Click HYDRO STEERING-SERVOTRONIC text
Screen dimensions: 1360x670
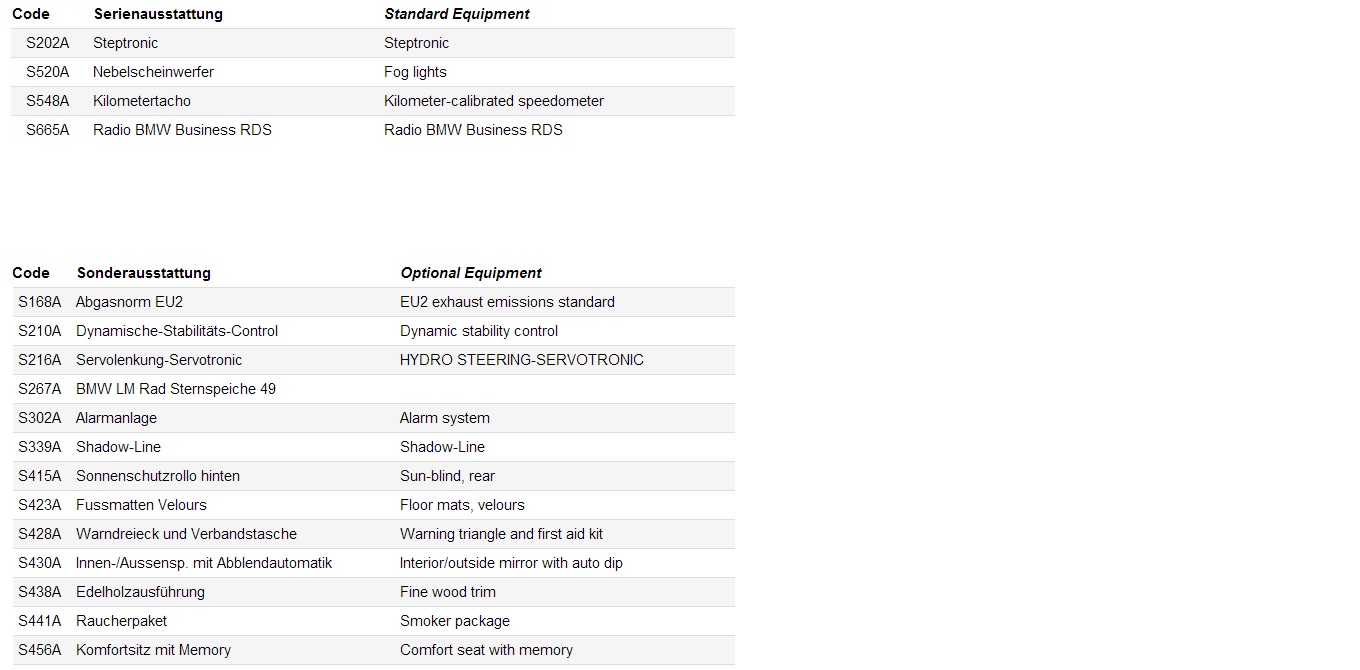(x=521, y=360)
